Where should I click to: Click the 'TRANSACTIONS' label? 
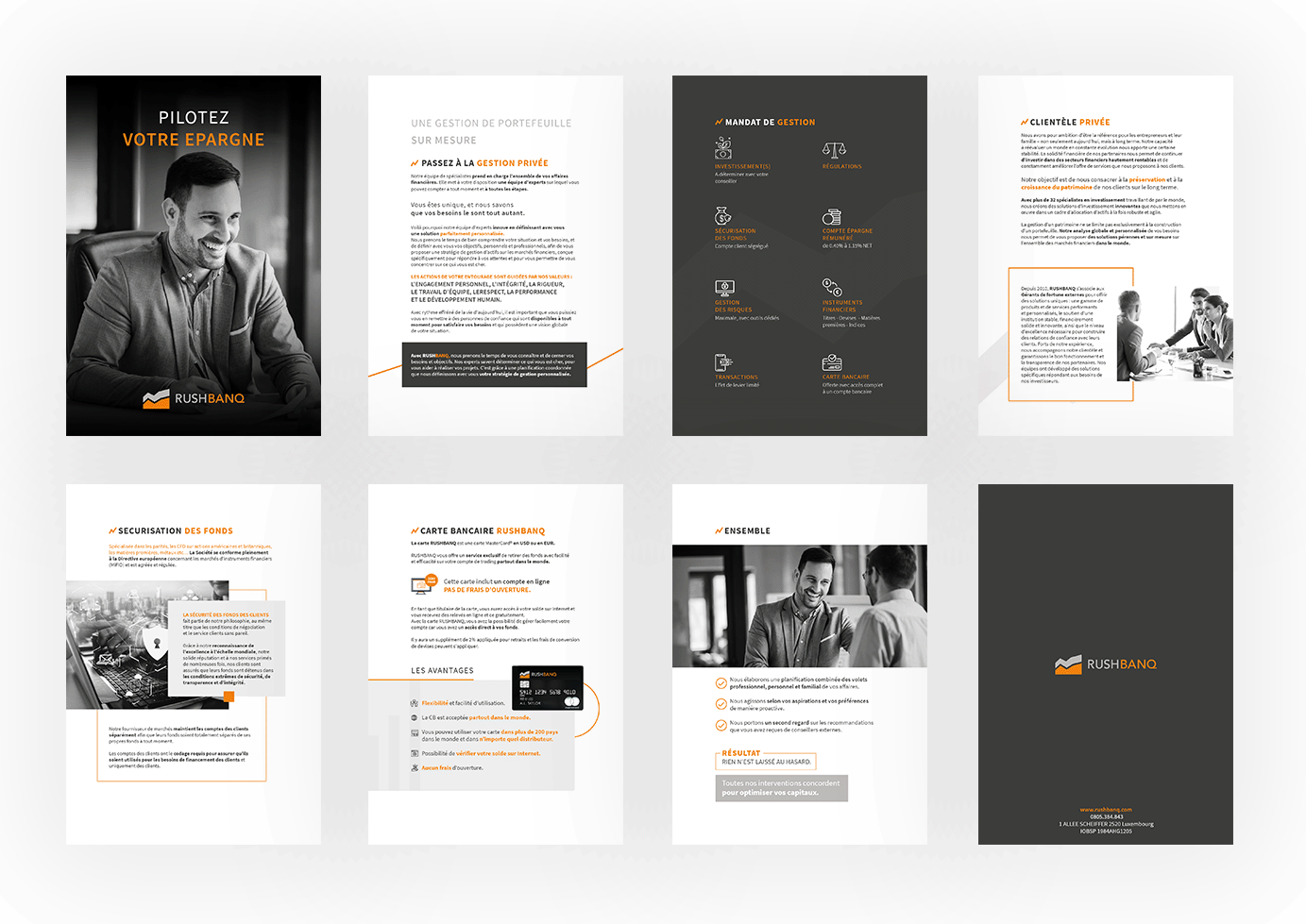tap(737, 377)
